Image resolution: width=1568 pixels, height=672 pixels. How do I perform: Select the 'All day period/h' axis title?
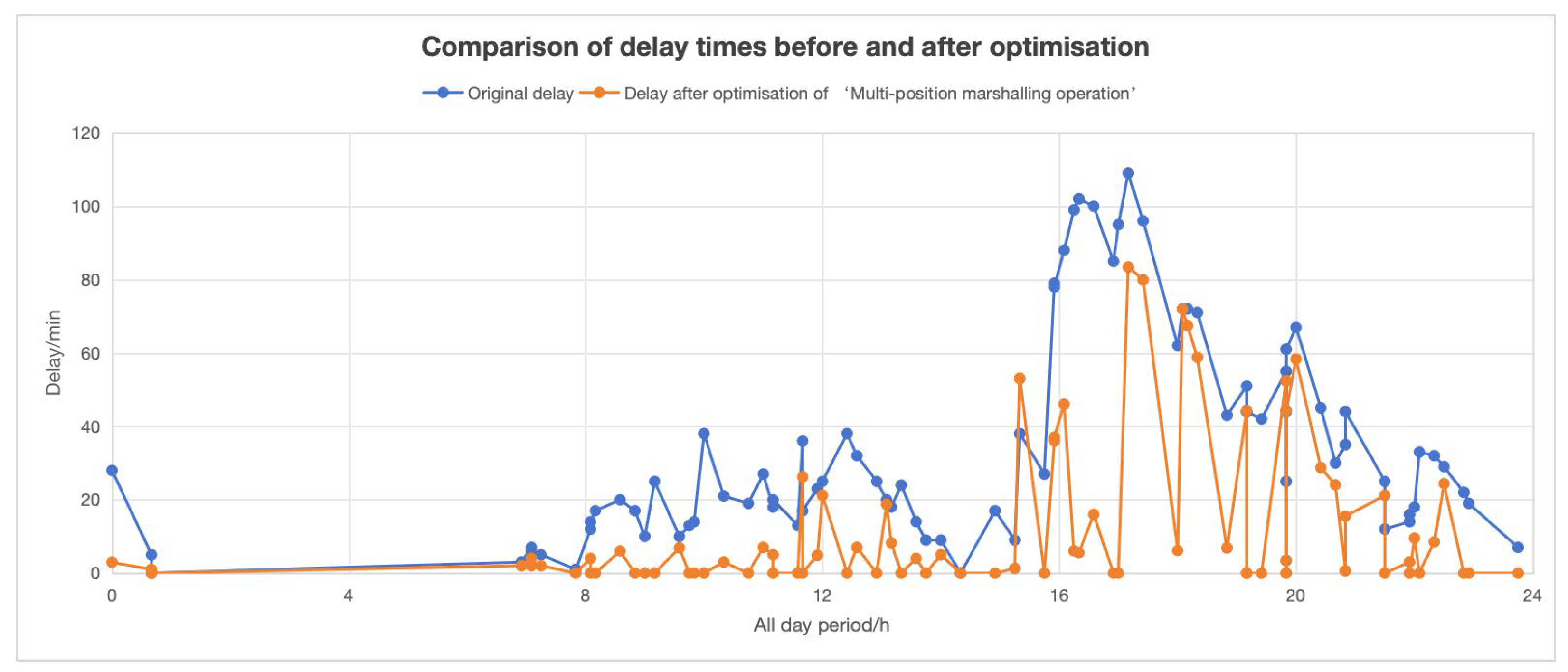821,625
